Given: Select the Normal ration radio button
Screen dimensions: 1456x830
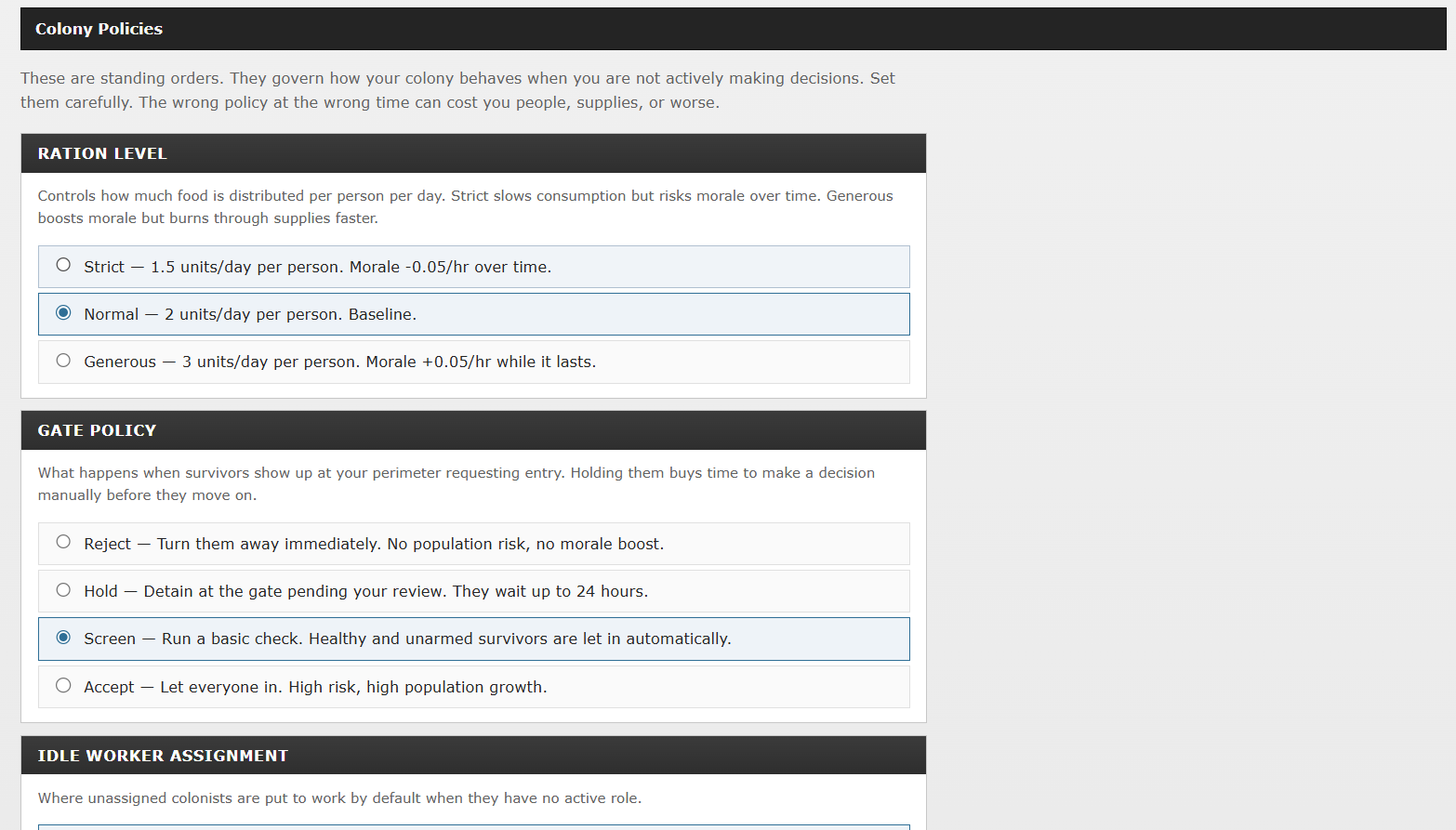Looking at the screenshot, I should 63,312.
